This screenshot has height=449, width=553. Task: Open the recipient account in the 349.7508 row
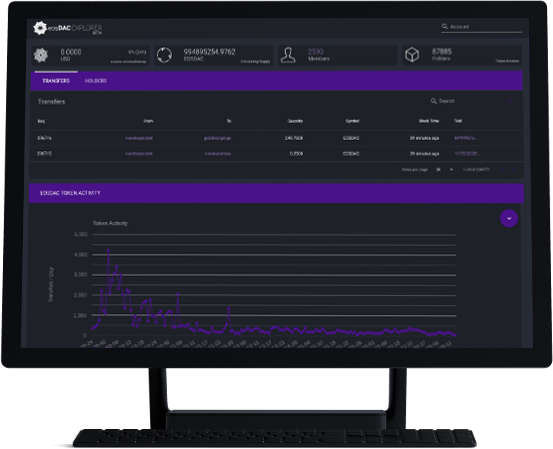pos(218,138)
